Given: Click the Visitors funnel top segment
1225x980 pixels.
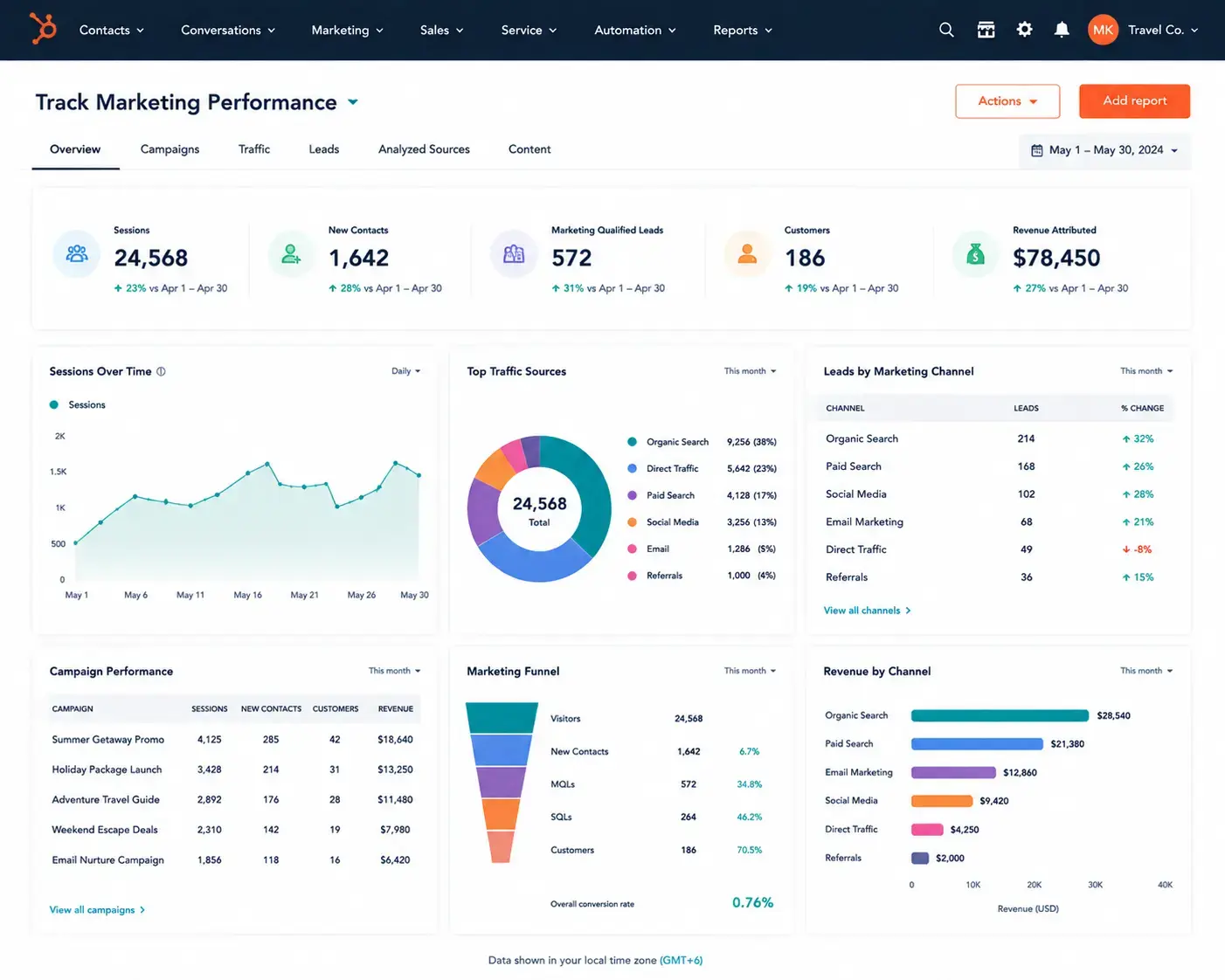Looking at the screenshot, I should pyautogui.click(x=502, y=718).
